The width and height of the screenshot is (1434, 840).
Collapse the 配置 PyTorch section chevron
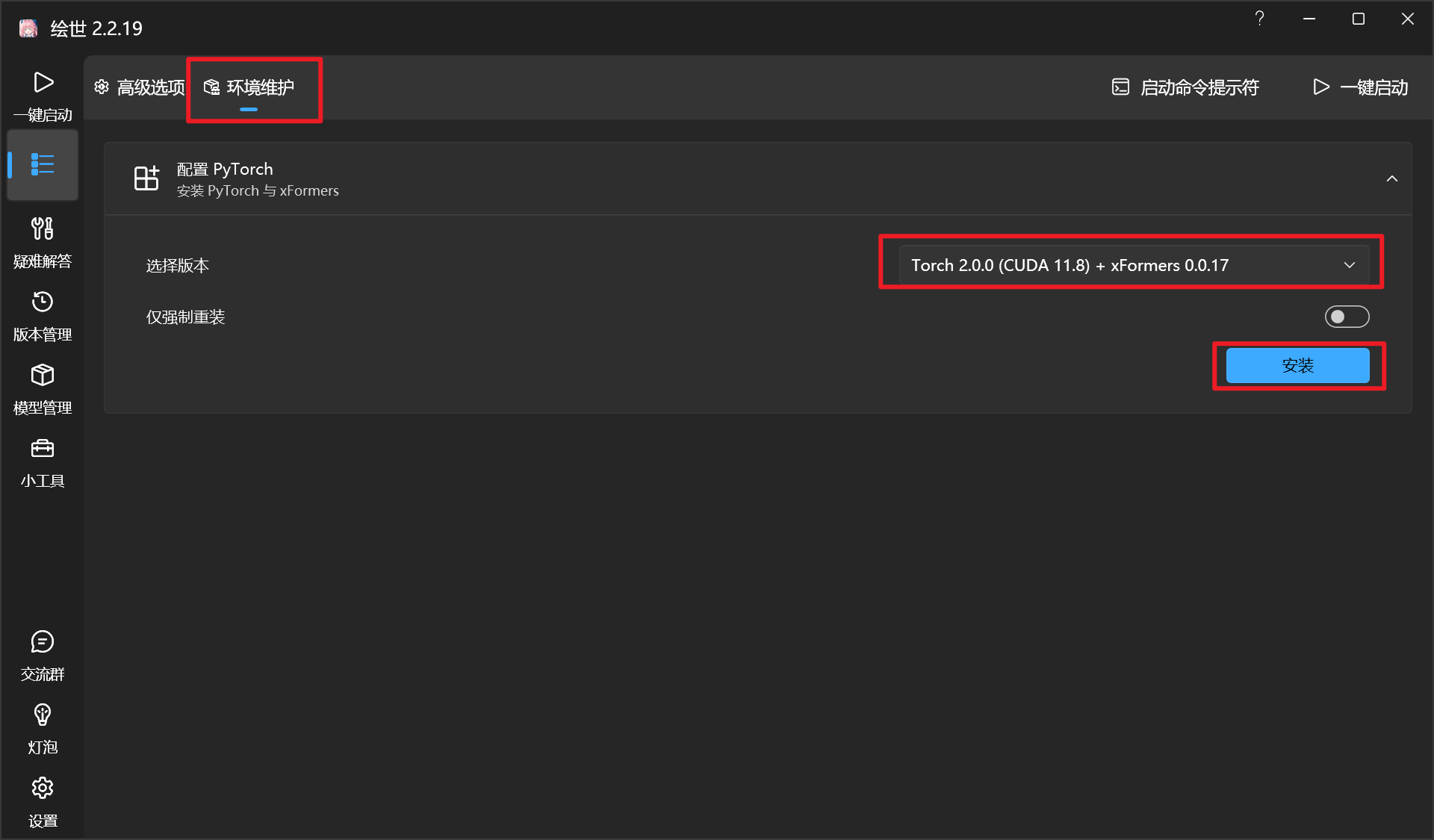coord(1391,179)
